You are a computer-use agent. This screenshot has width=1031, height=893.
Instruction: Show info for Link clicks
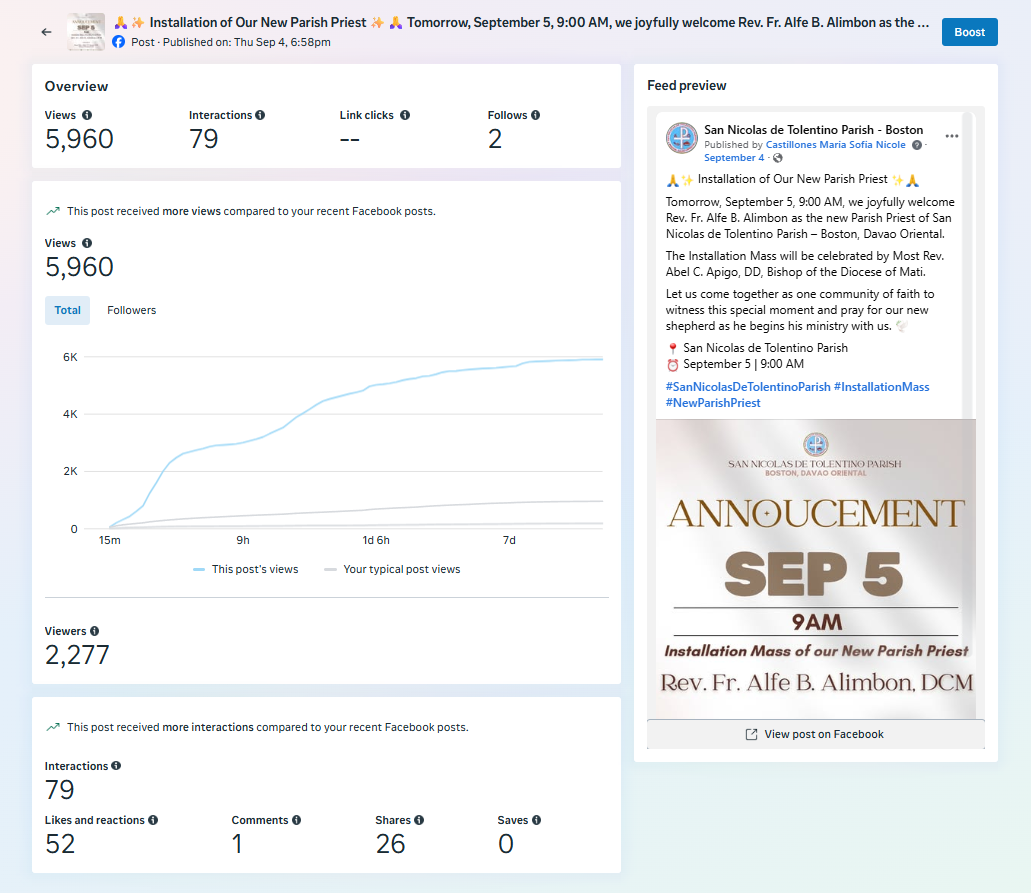click(405, 115)
